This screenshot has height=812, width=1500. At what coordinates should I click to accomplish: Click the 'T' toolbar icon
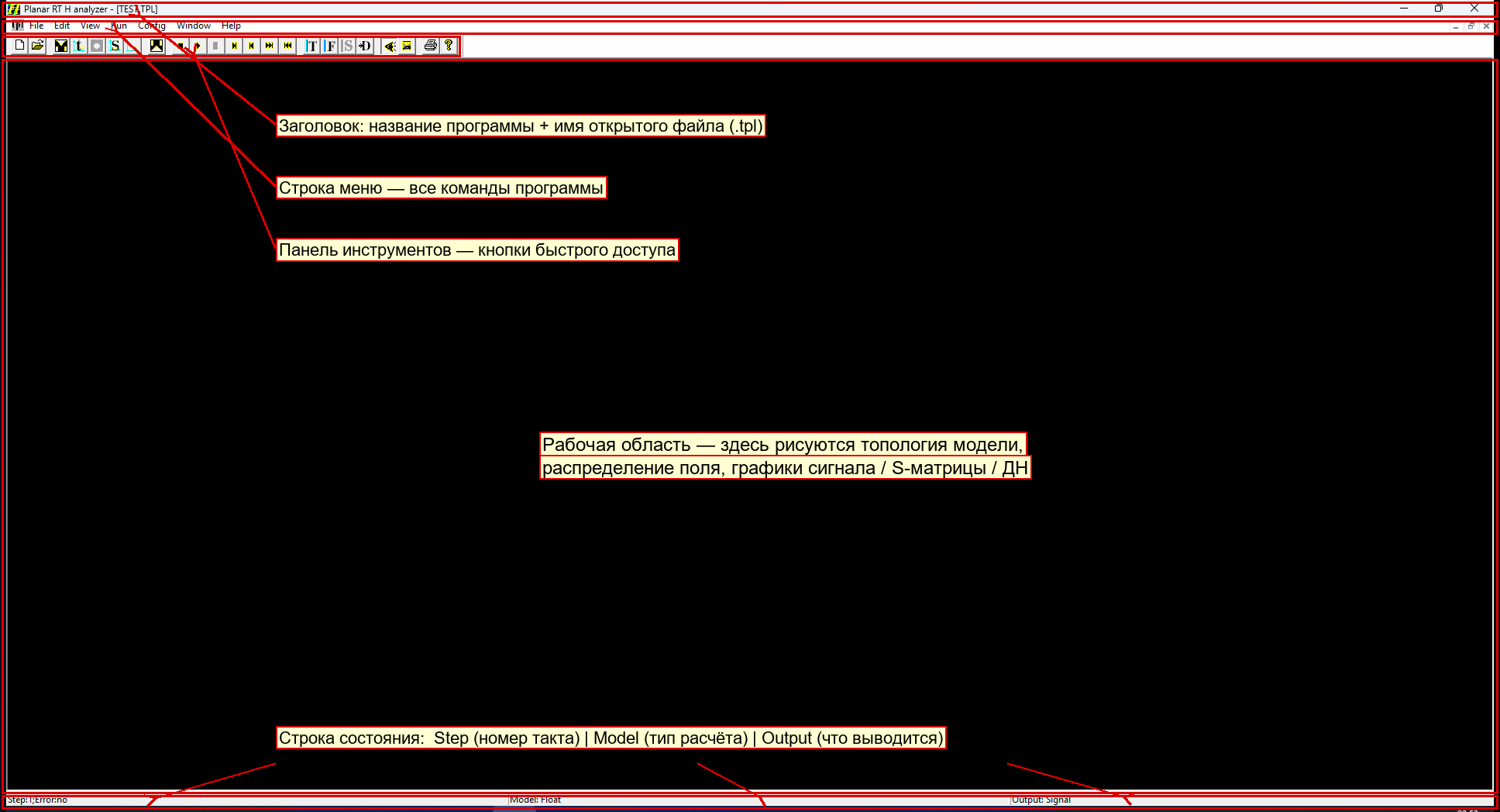(x=311, y=46)
